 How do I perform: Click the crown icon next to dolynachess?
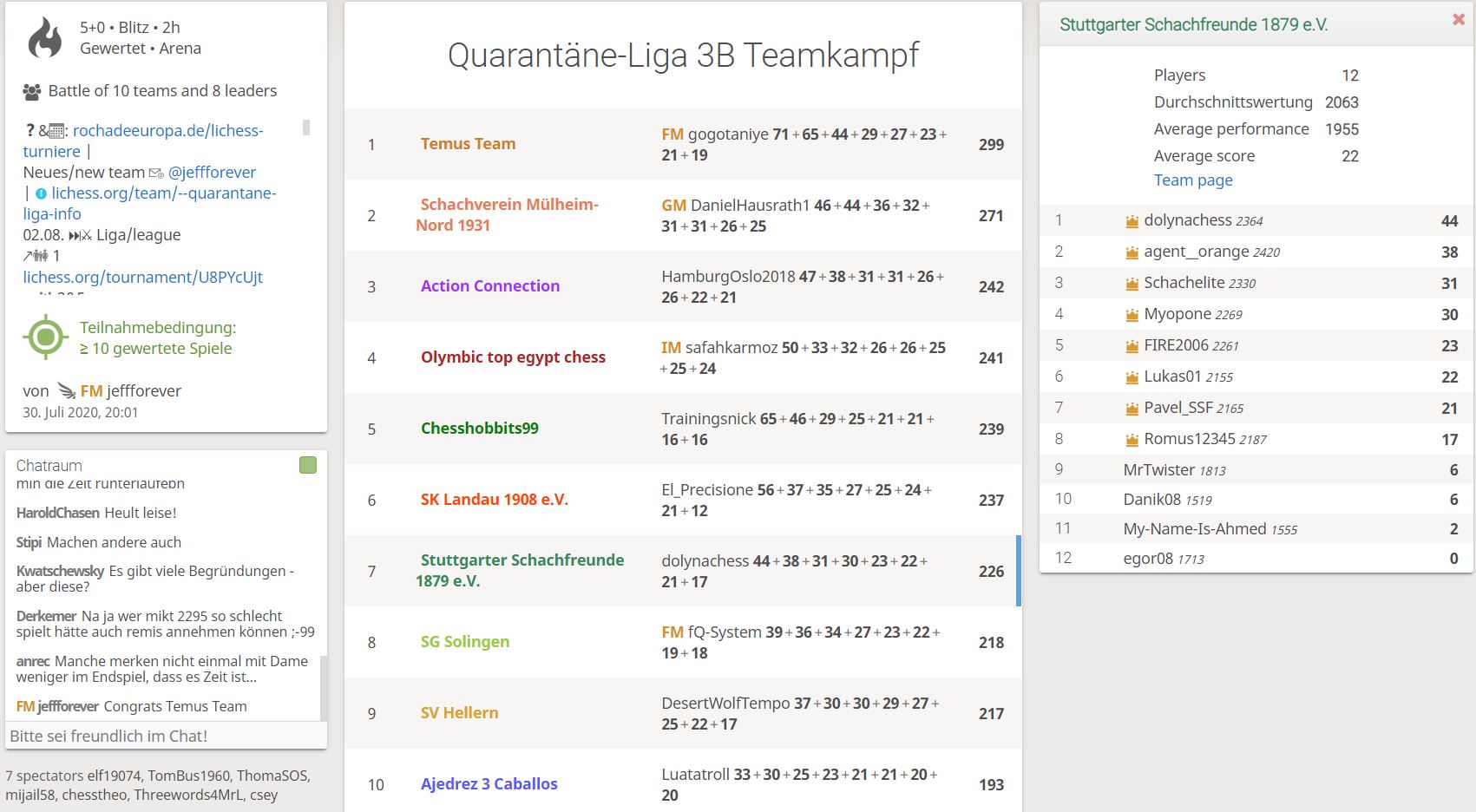(x=1132, y=221)
